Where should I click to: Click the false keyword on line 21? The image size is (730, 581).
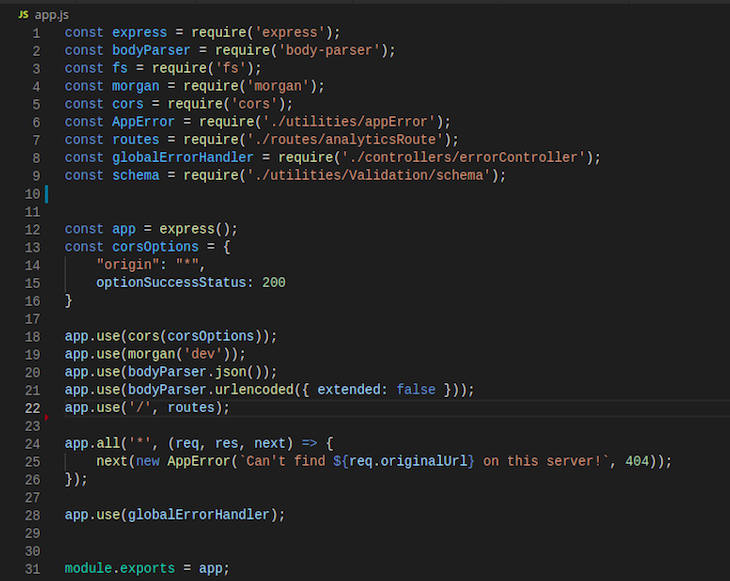point(416,390)
